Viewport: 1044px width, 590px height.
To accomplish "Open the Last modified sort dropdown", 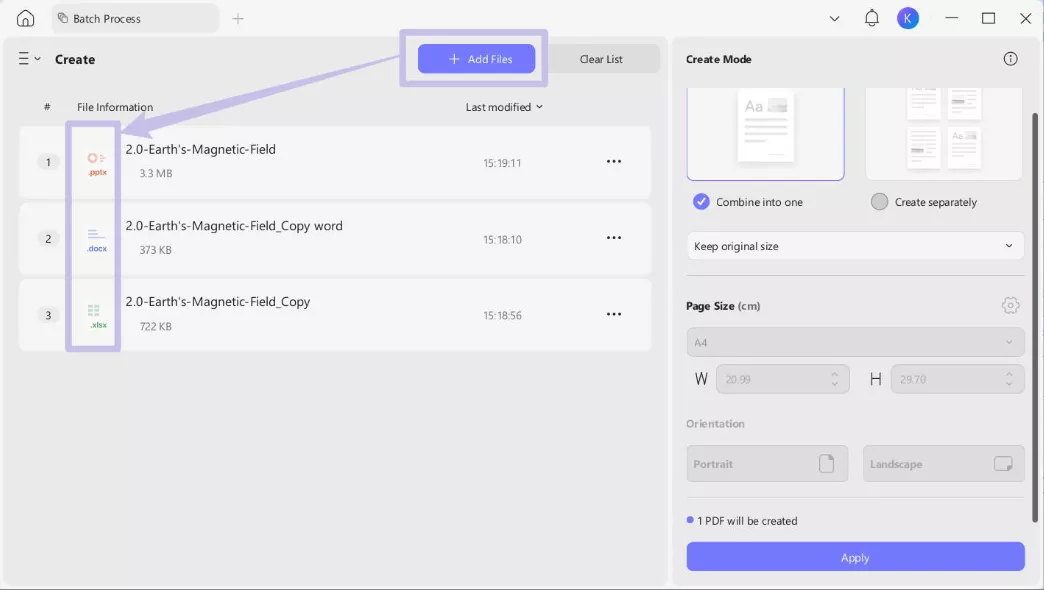I will pyautogui.click(x=504, y=107).
